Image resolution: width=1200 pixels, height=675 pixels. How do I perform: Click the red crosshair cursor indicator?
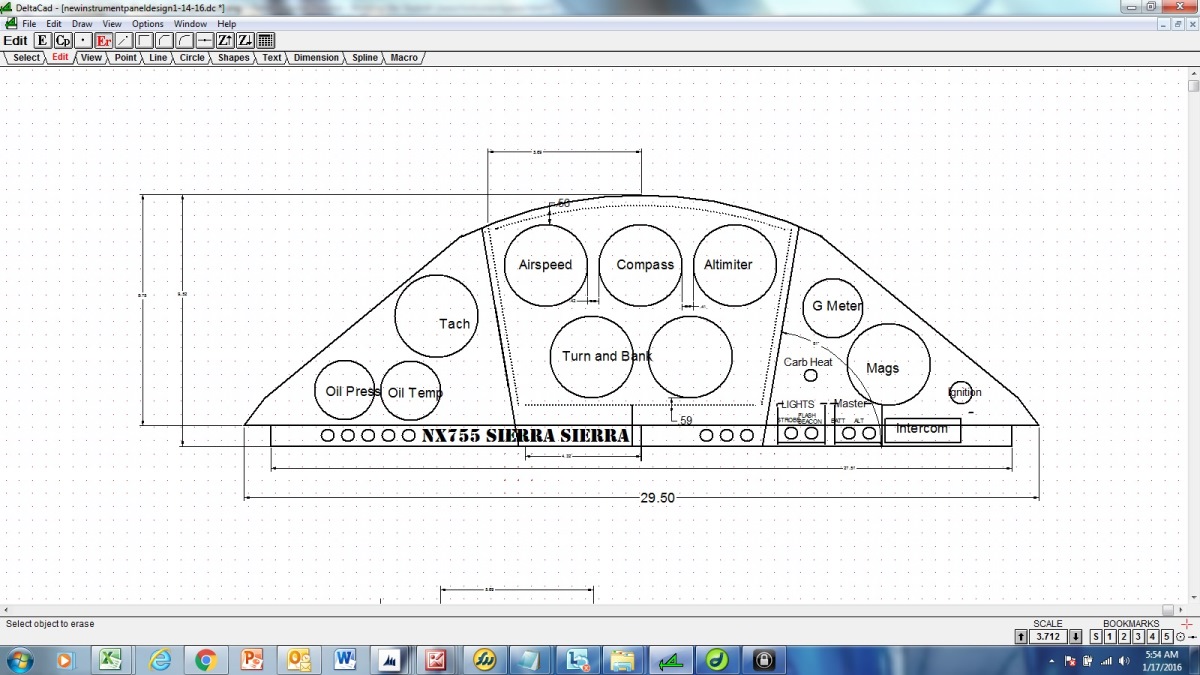(x=1187, y=624)
